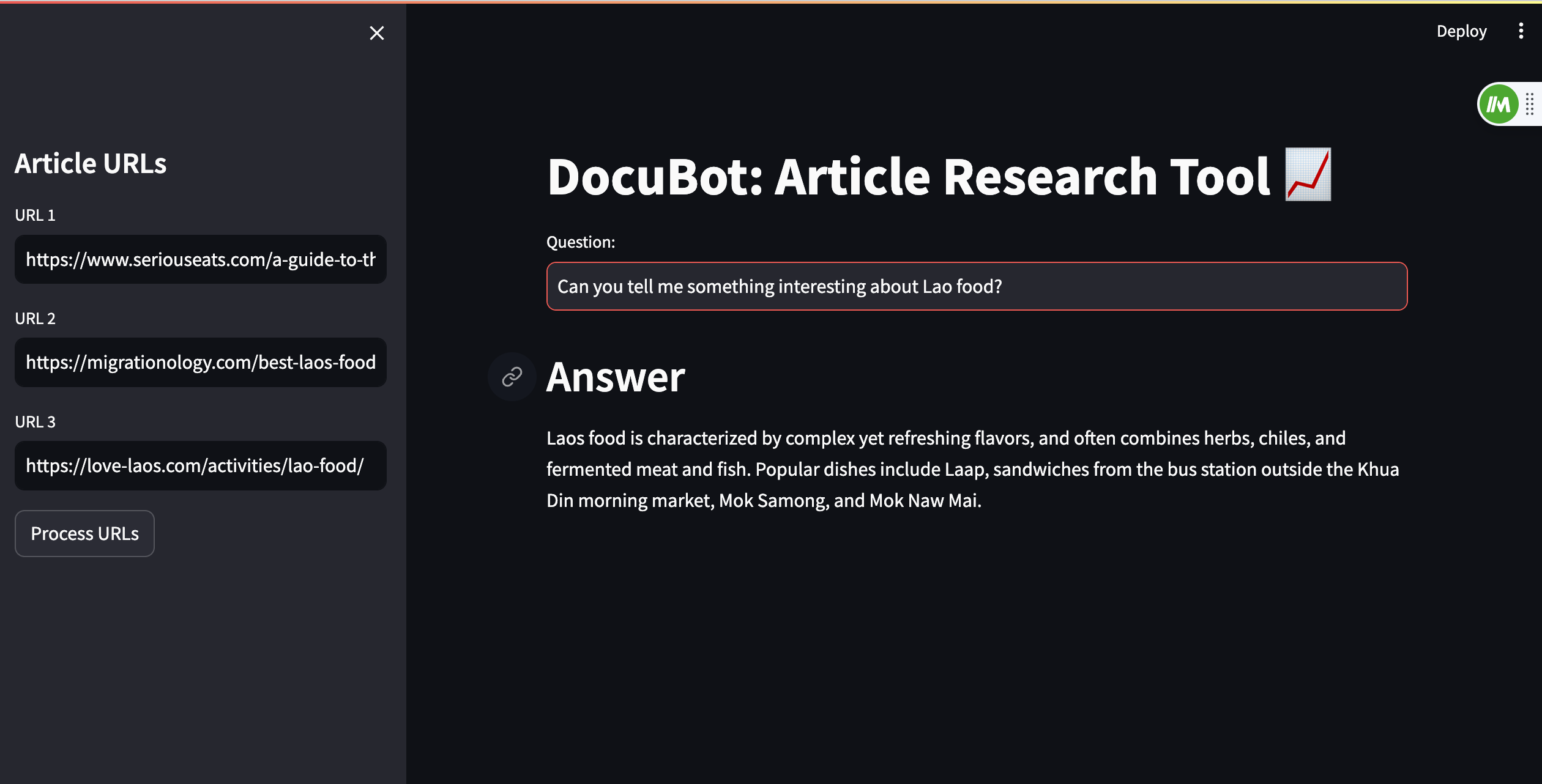Click the URL 2 label
1542x784 pixels.
(35, 319)
